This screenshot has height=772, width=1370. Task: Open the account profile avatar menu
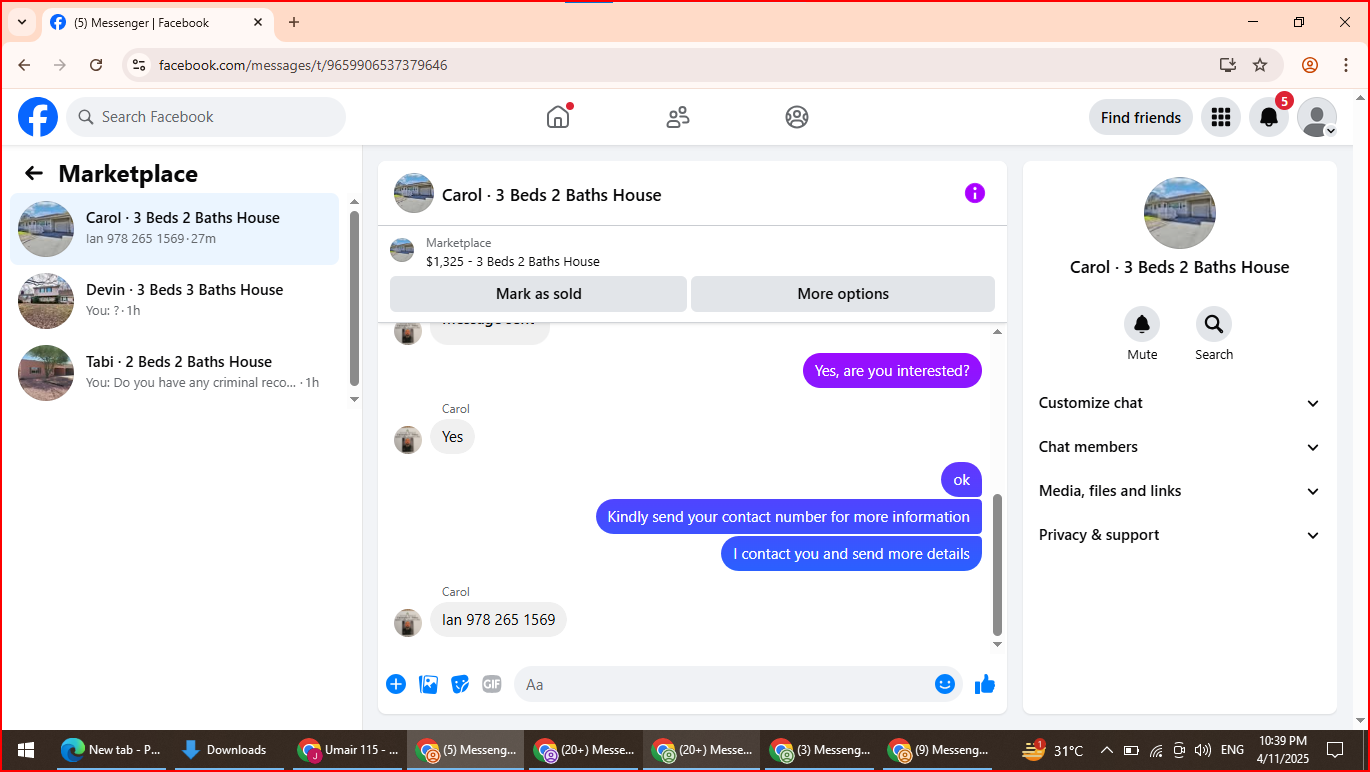(1317, 117)
